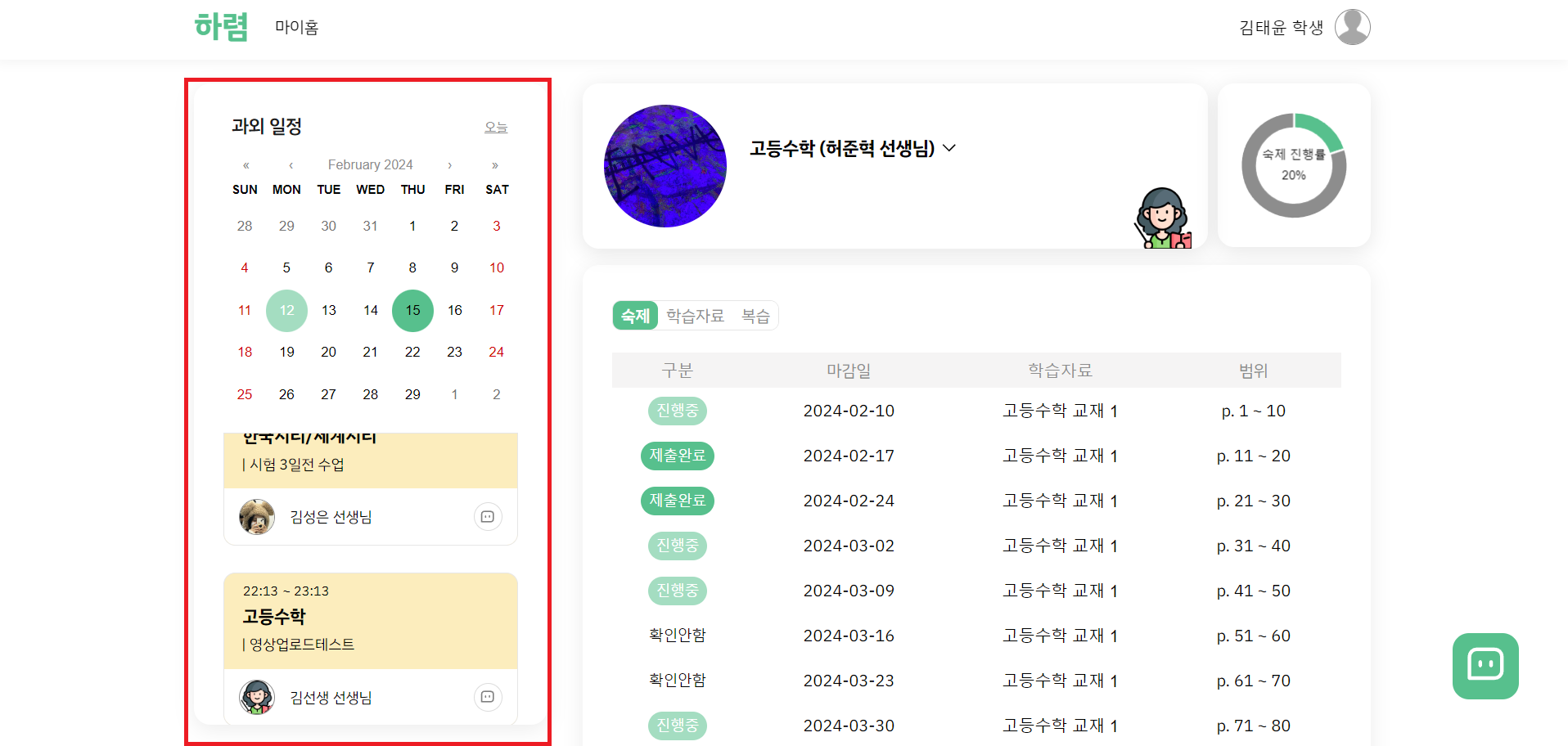This screenshot has width=1568, height=746.
Task: Click the 마이홈 menu item
Action: (x=296, y=27)
